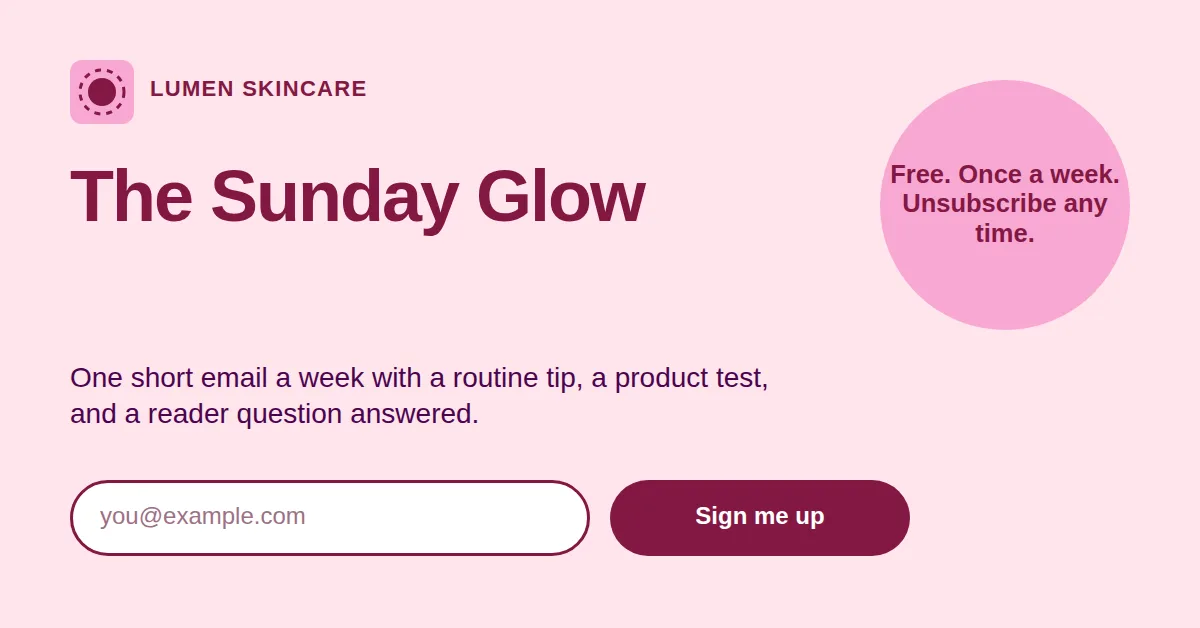Image resolution: width=1200 pixels, height=628 pixels.
Task: Click the word time. in the badge
Action: pyautogui.click(x=1005, y=233)
